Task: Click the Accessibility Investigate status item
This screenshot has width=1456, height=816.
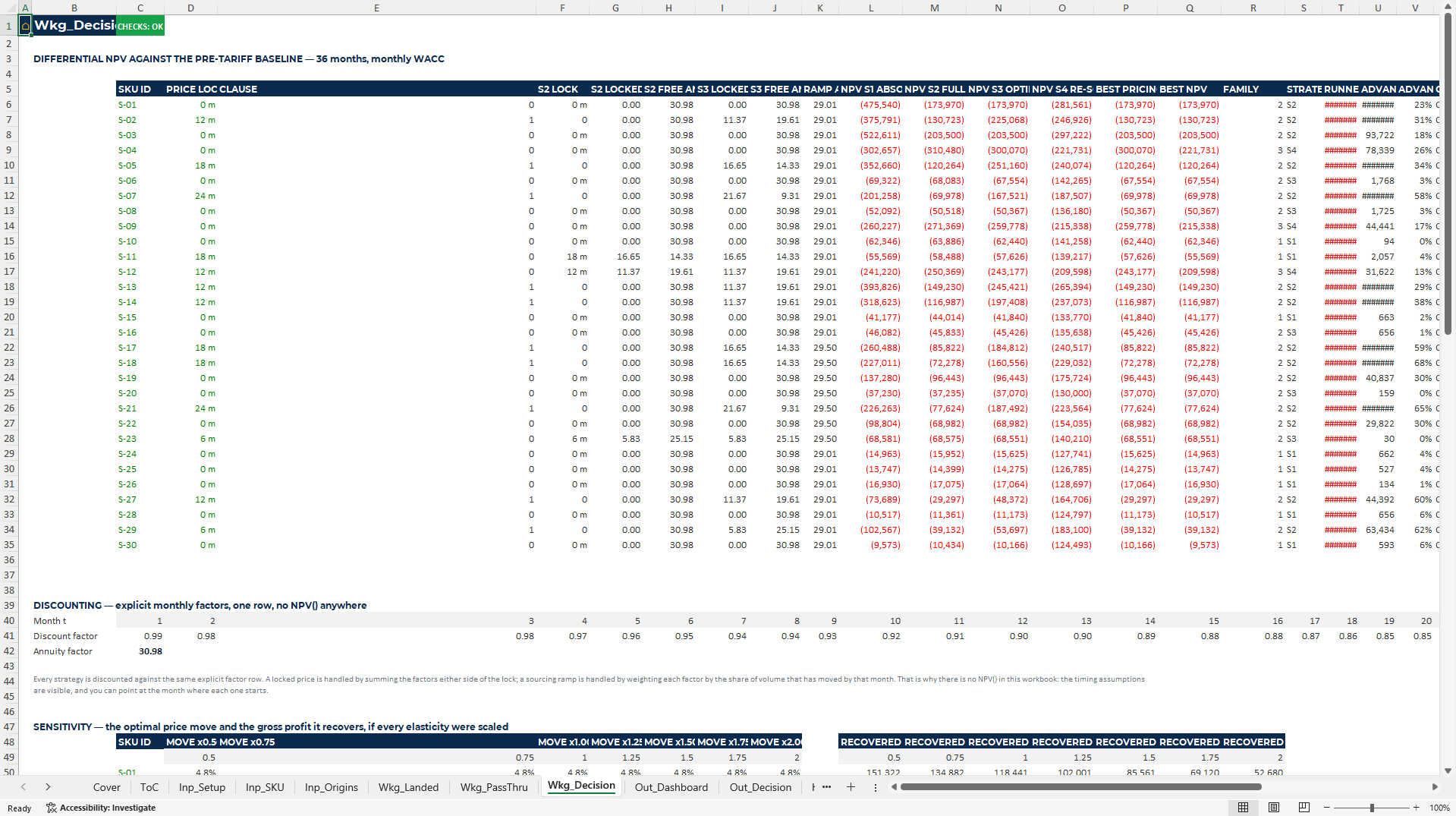Action: pyautogui.click(x=101, y=808)
